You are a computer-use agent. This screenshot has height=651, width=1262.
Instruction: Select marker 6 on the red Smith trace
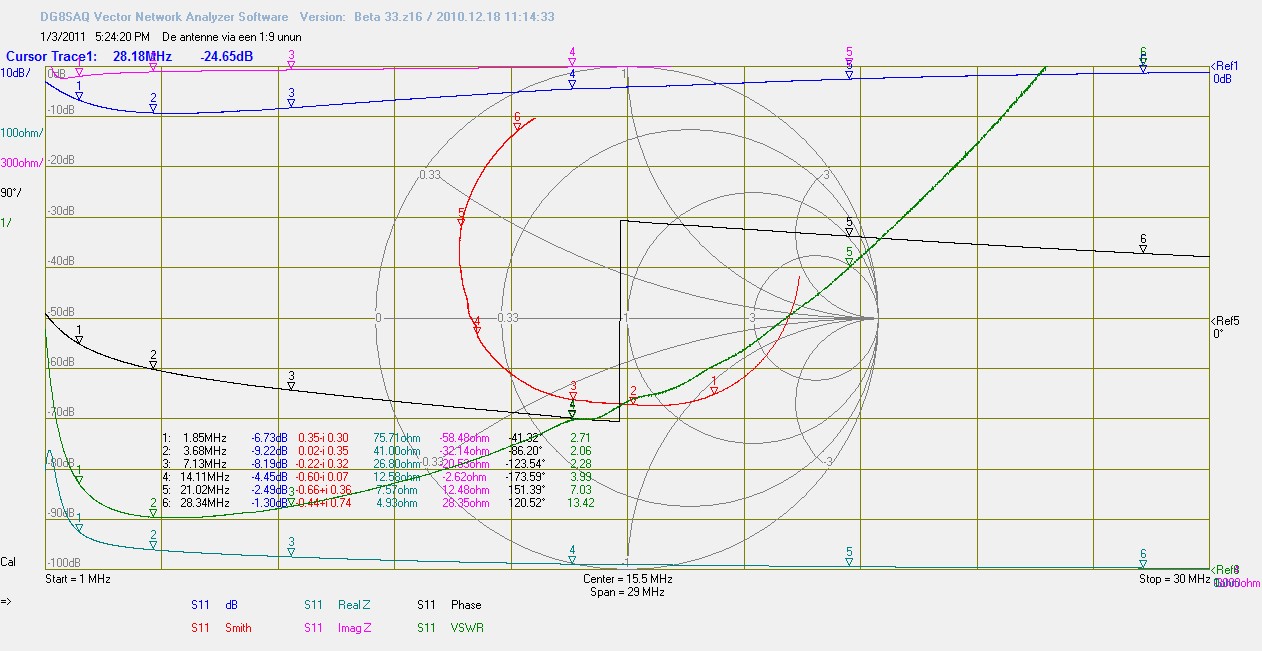click(517, 122)
